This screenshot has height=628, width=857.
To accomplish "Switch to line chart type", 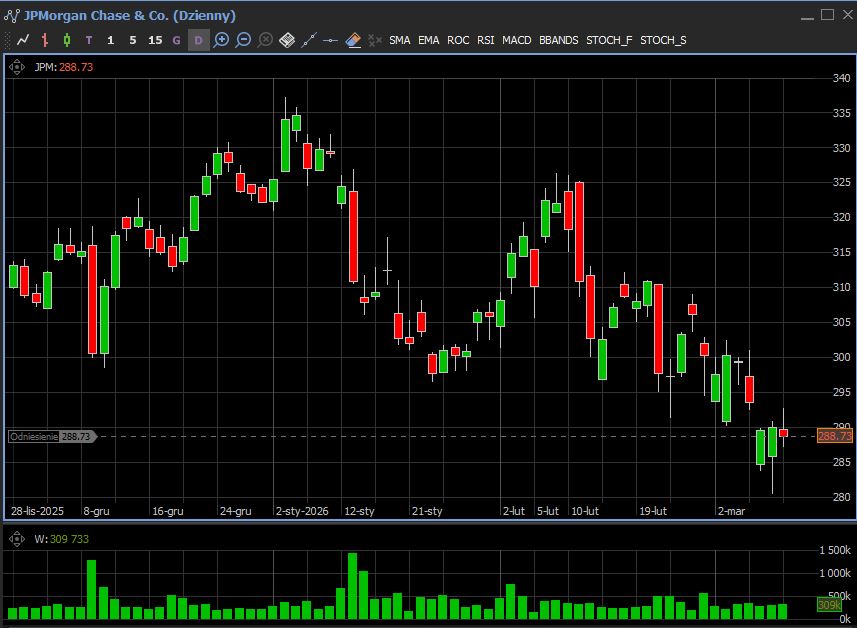I will point(23,40).
